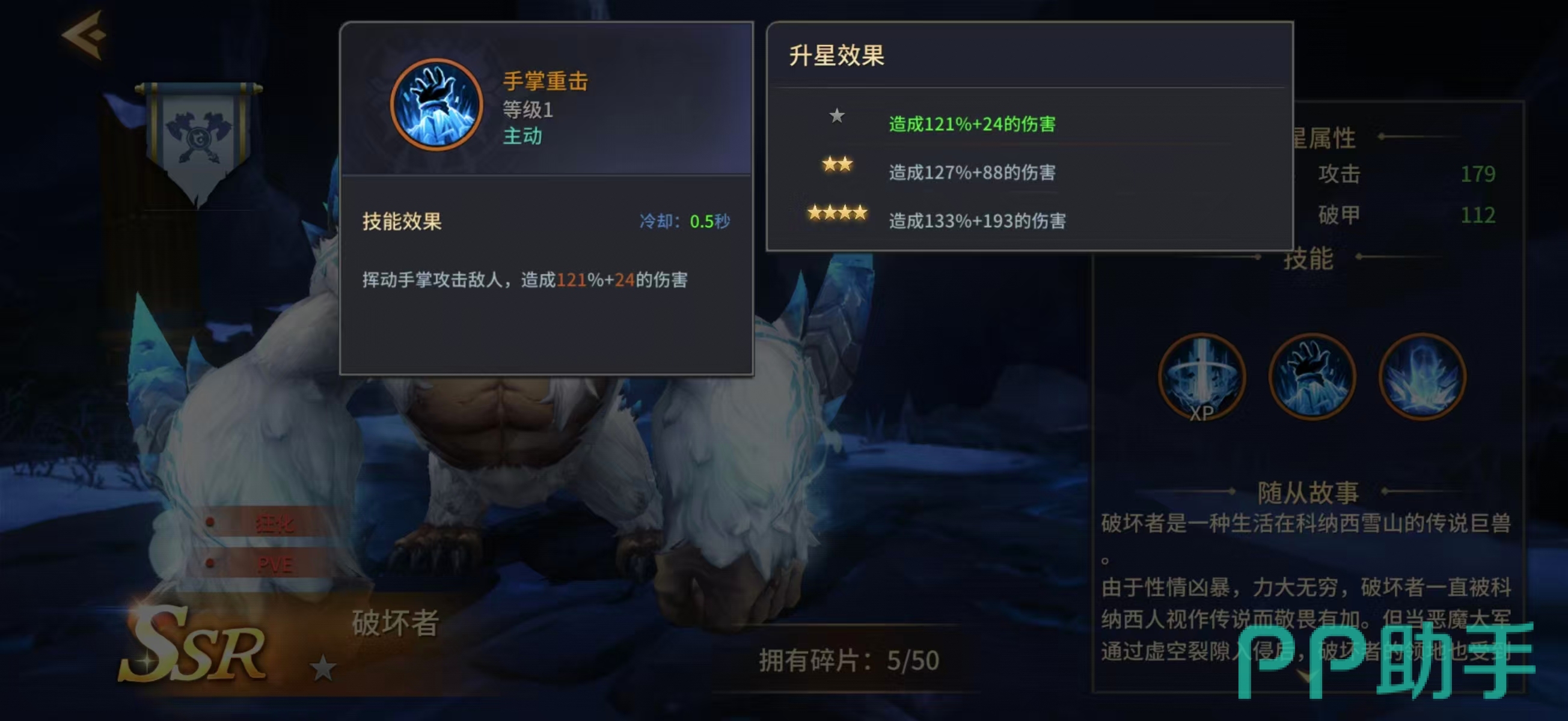Viewport: 1568px width, 721px height.
Task: Click the large 手掌重击 skill icon in popup
Action: (x=436, y=105)
